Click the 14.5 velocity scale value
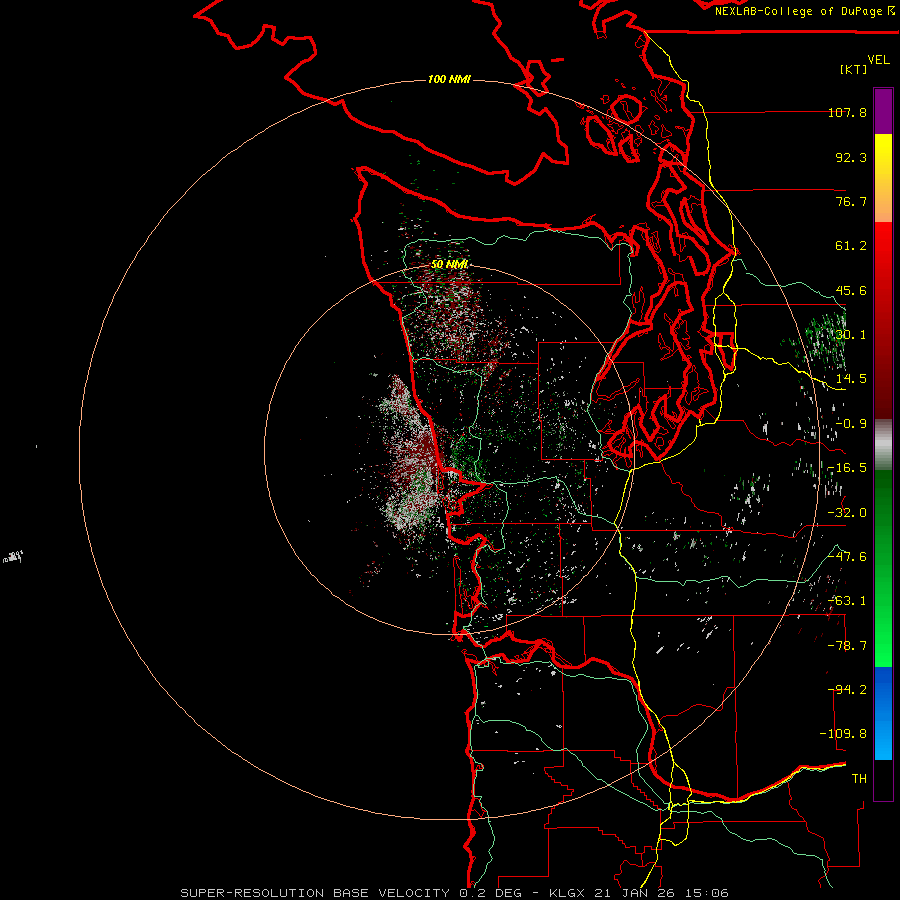This screenshot has height=900, width=900. 851,379
